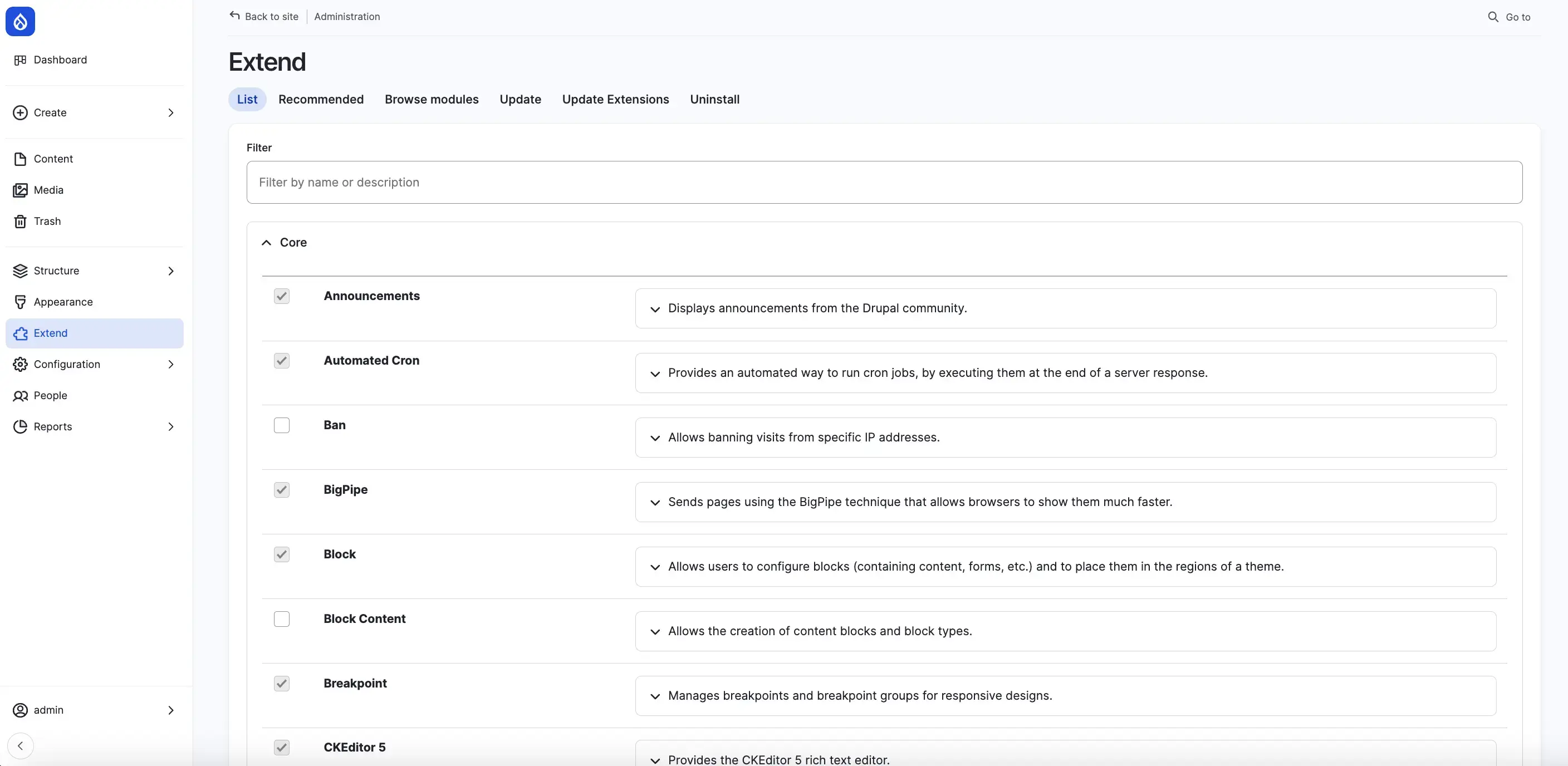Collapse the sidebar with the bottom arrow

(20, 745)
